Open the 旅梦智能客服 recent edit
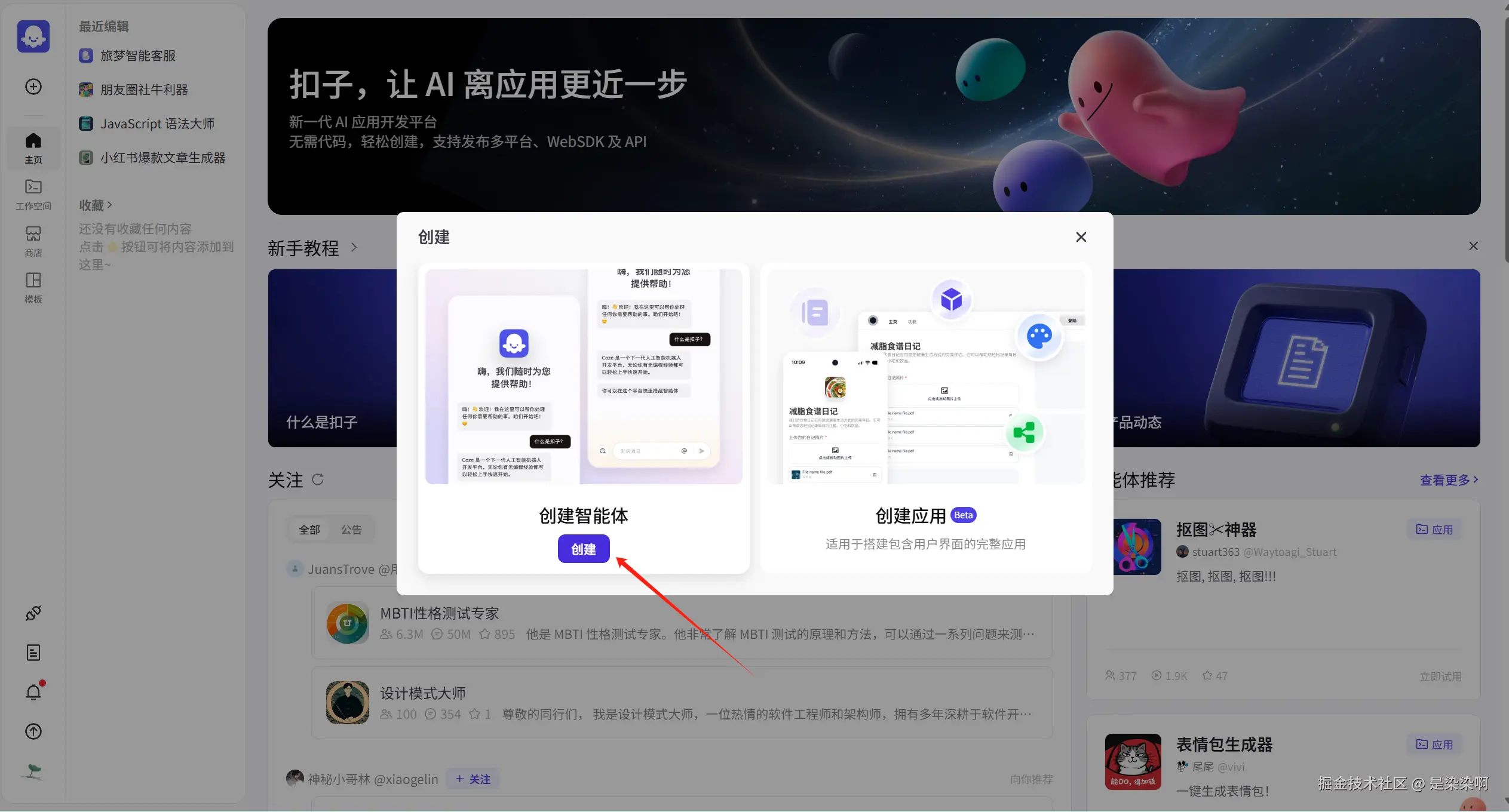The height and width of the screenshot is (812, 1509). point(137,55)
